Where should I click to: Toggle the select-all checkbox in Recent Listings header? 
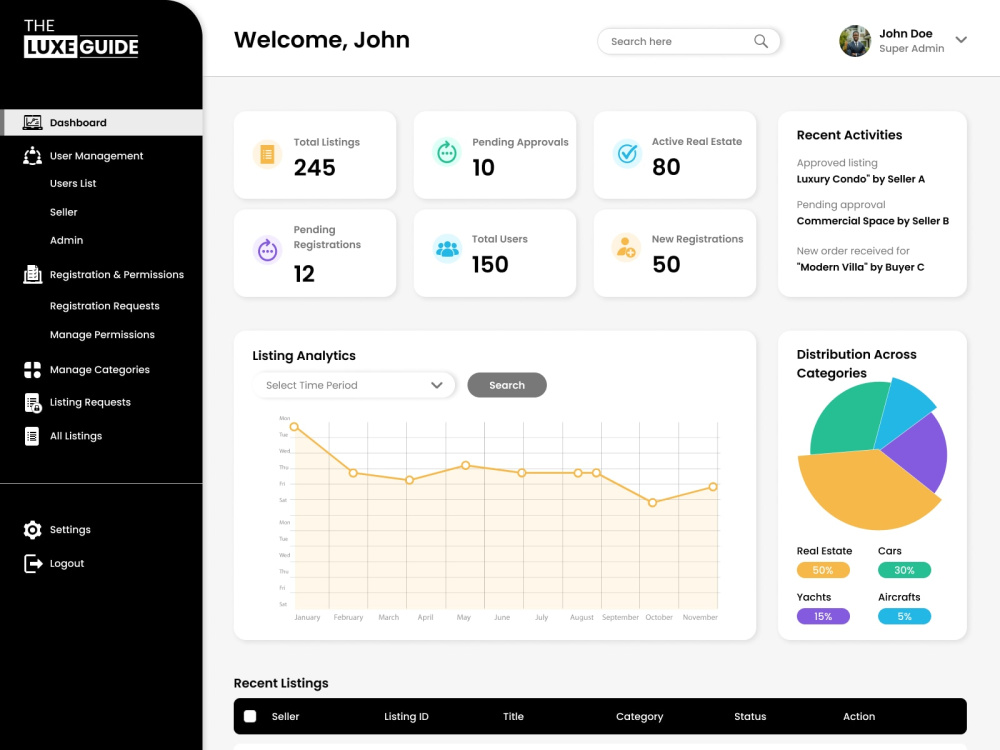pos(250,716)
